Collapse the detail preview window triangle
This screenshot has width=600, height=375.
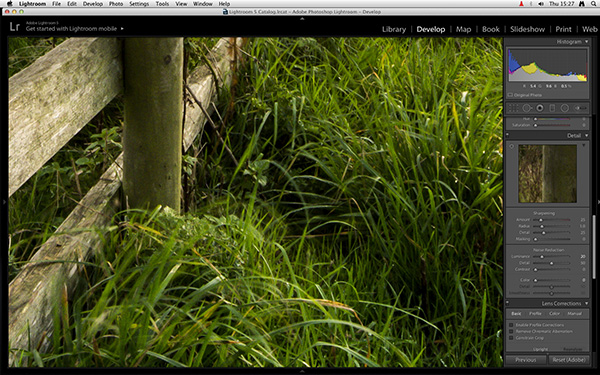[x=584, y=146]
